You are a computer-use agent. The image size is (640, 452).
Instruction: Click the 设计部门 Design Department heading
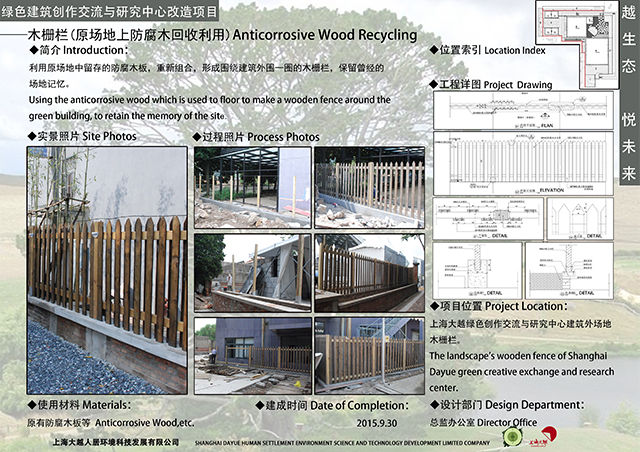[x=507, y=405]
